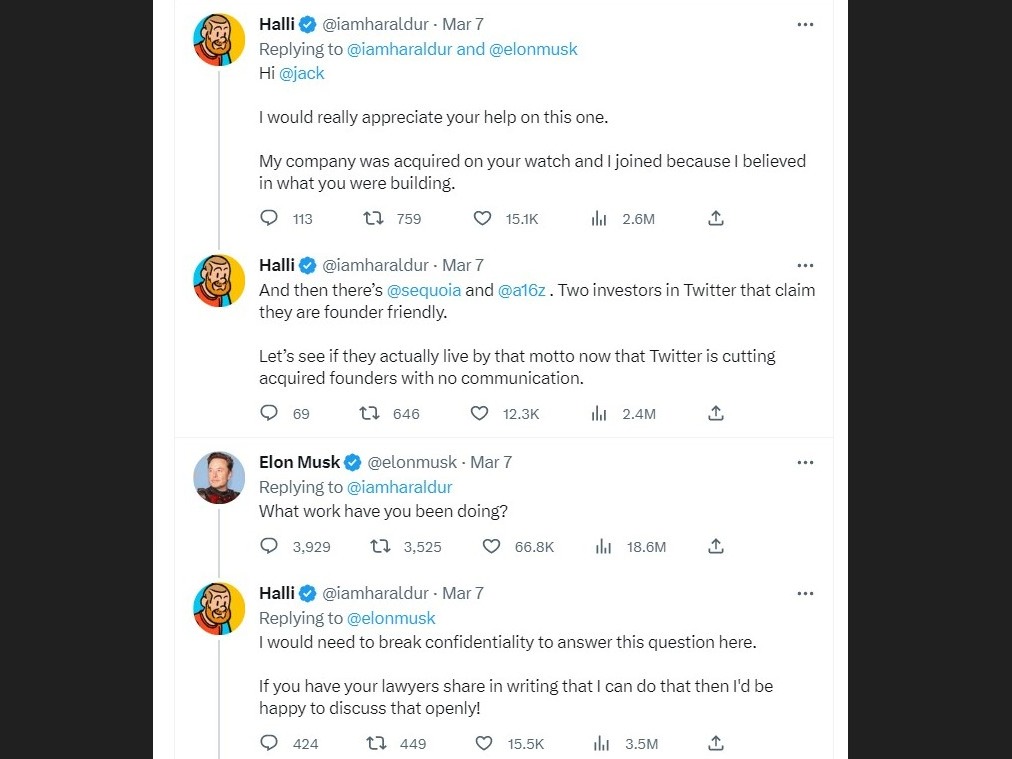Image resolution: width=1012 pixels, height=759 pixels.
Task: Retweet Elon Musk's tweet with 3,525 retweets
Action: (380, 546)
